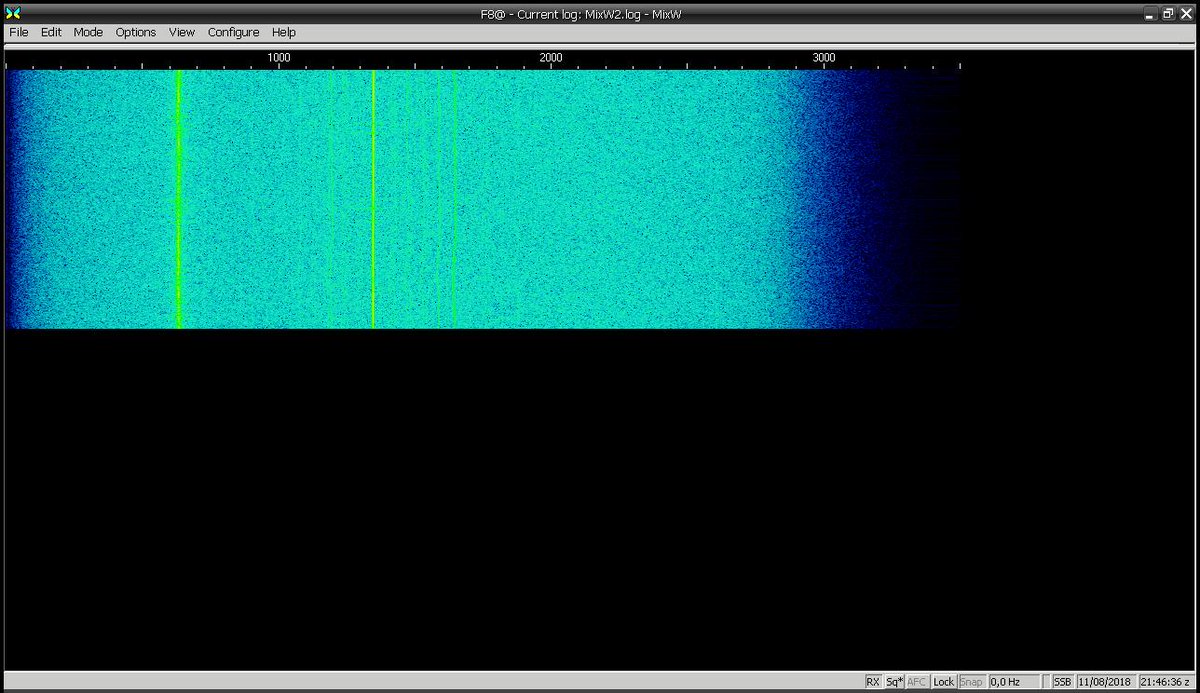This screenshot has height=693, width=1200.
Task: Click the SSB mode indicator
Action: [1063, 681]
